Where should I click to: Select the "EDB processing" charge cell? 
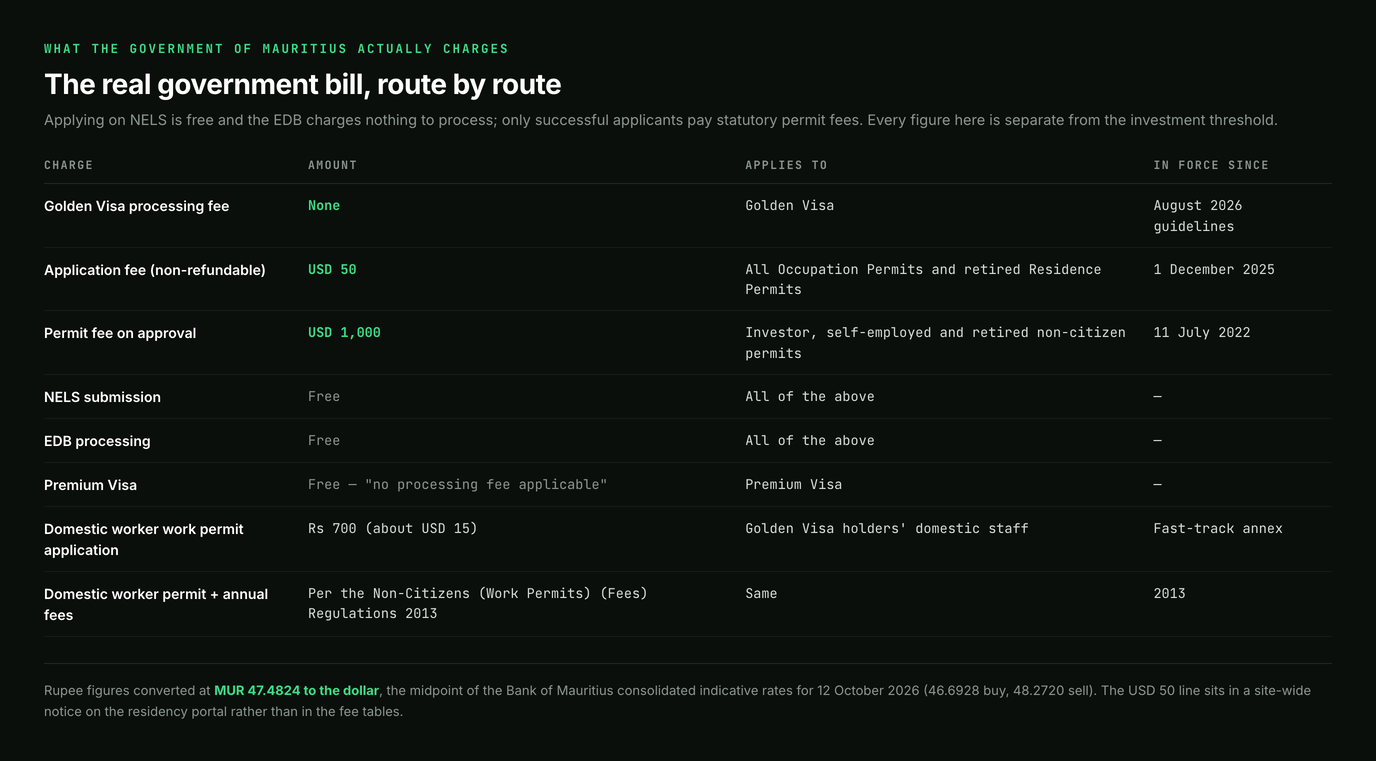[x=97, y=441]
